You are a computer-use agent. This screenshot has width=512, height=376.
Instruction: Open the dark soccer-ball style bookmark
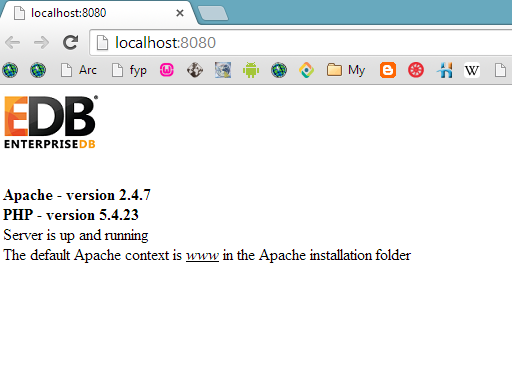click(x=195, y=70)
